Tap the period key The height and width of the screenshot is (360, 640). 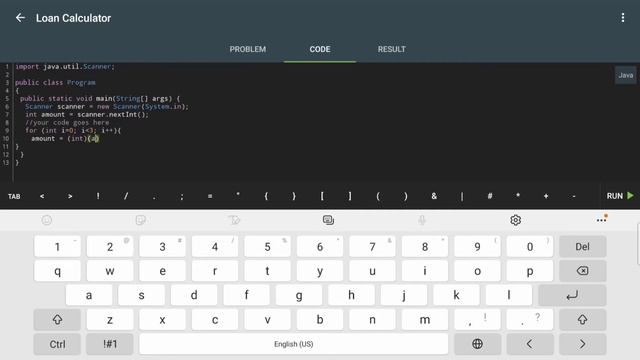(x=530, y=320)
